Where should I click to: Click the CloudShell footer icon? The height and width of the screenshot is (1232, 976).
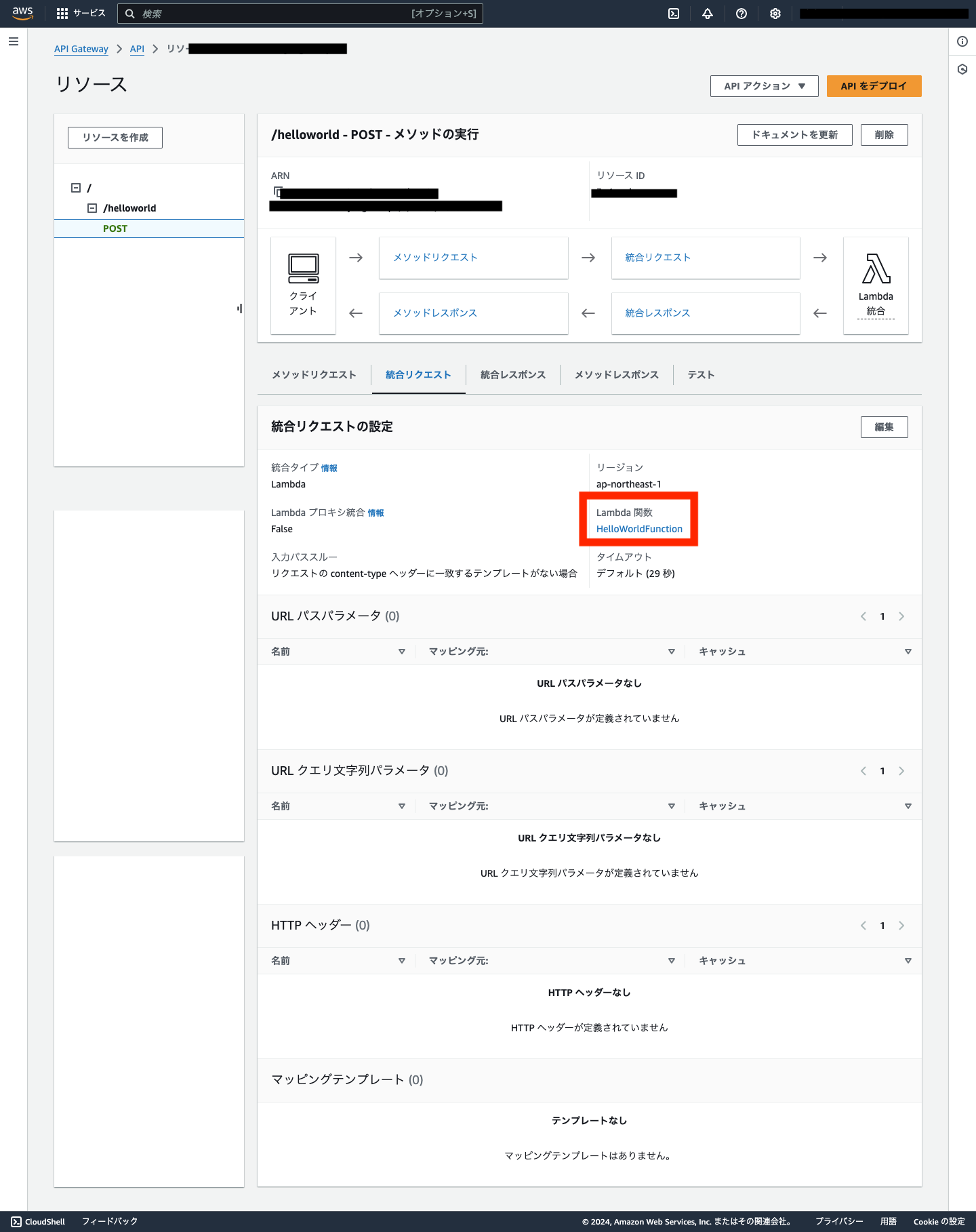click(16, 1222)
